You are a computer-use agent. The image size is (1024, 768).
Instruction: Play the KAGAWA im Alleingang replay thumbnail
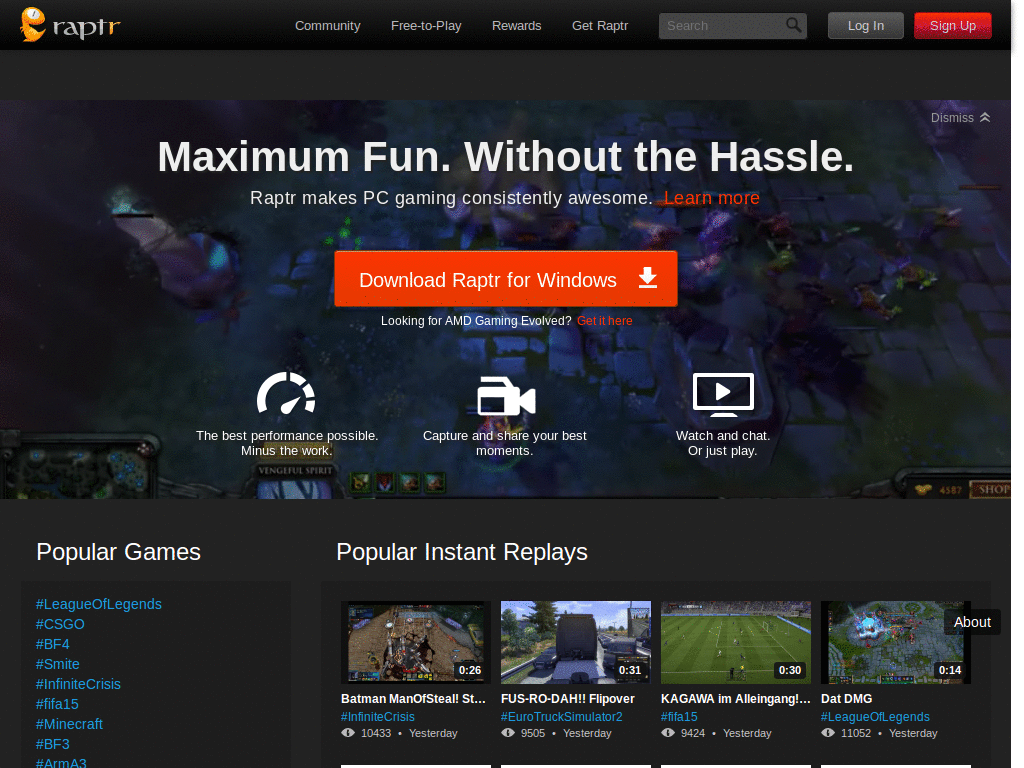pyautogui.click(x=736, y=643)
